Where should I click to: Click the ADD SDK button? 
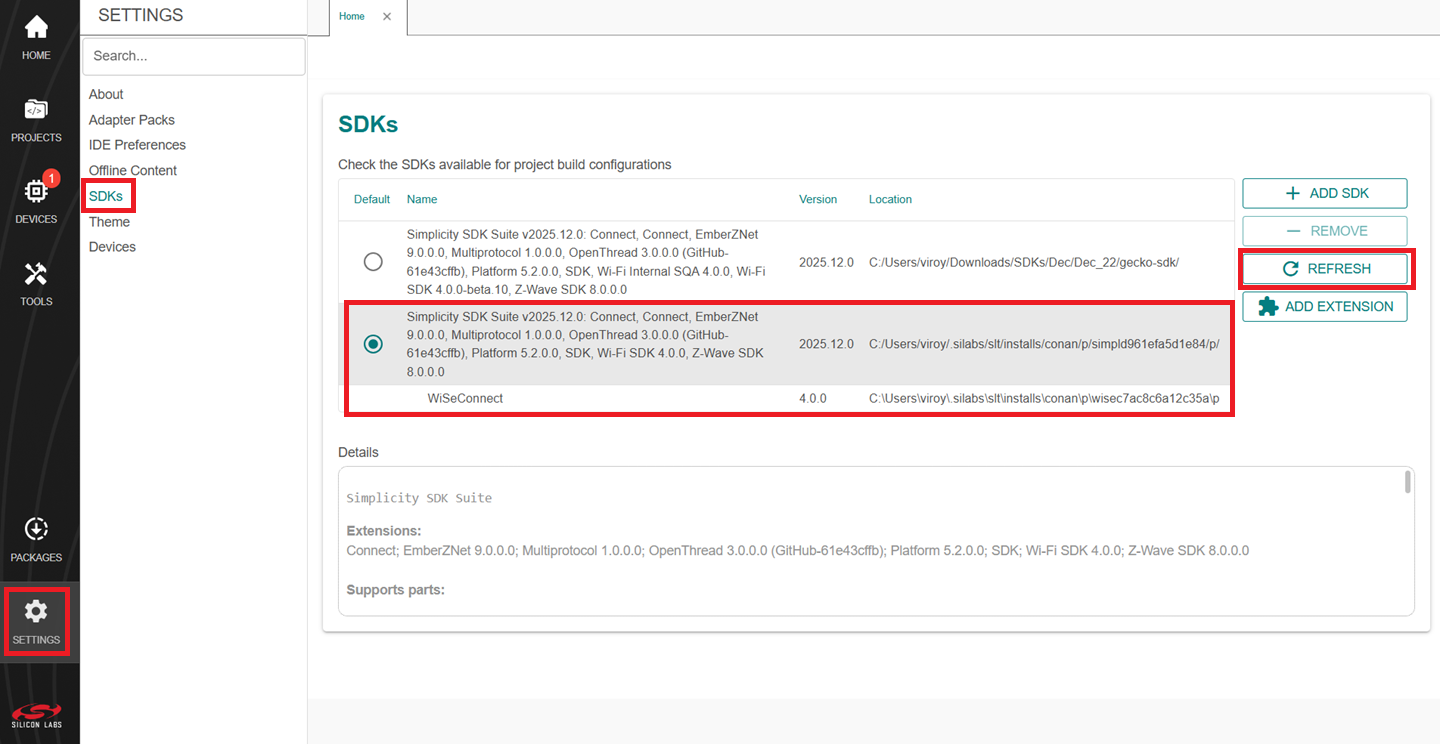[x=1324, y=192]
